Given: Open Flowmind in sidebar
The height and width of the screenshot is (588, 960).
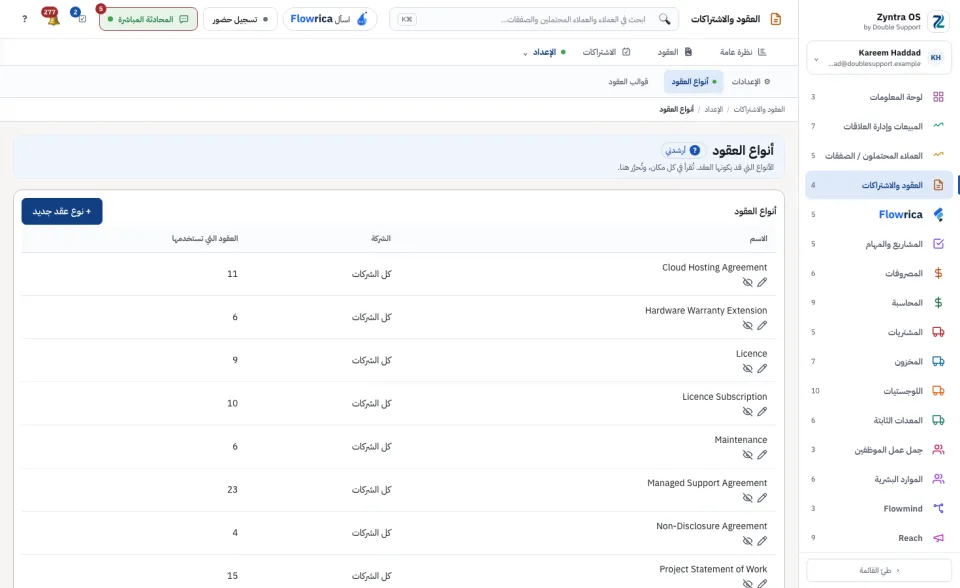Looking at the screenshot, I should (879, 508).
